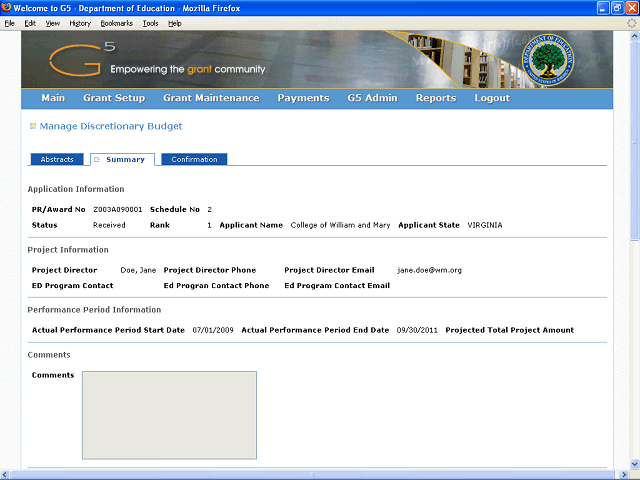640x480 pixels.
Task: Open the Tools menu
Action: point(151,23)
